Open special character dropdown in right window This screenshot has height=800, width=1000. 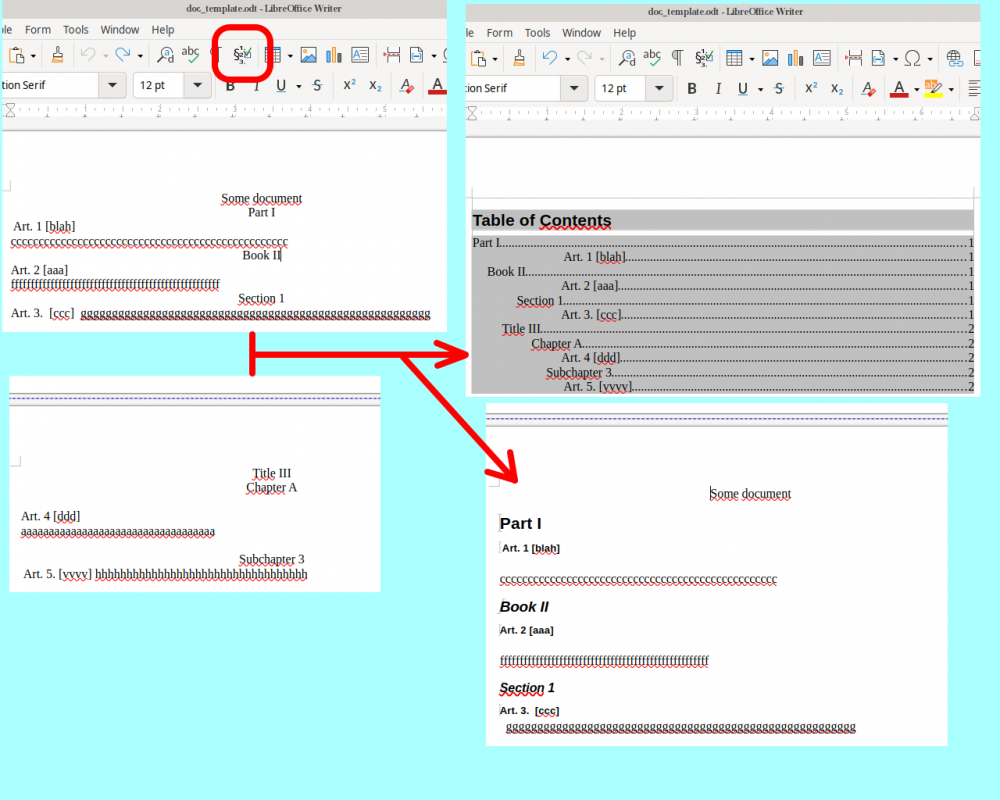tap(930, 59)
